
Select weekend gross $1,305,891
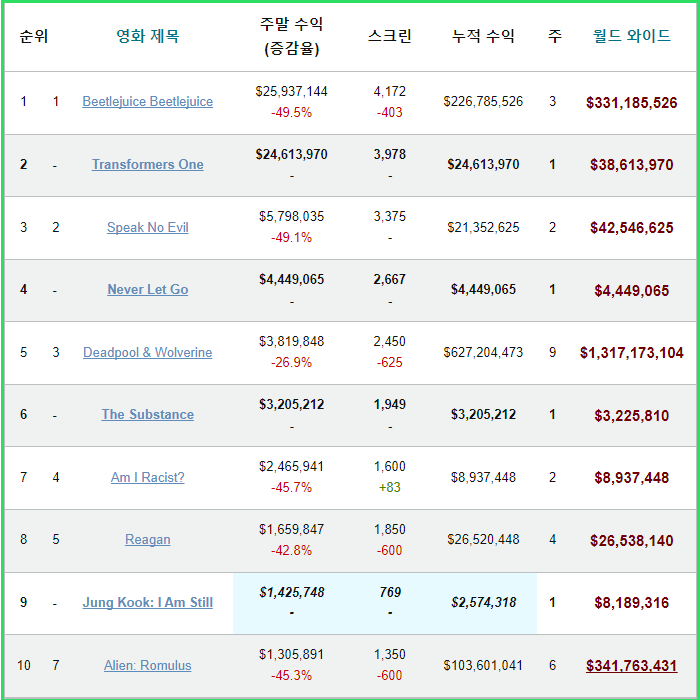pos(292,654)
